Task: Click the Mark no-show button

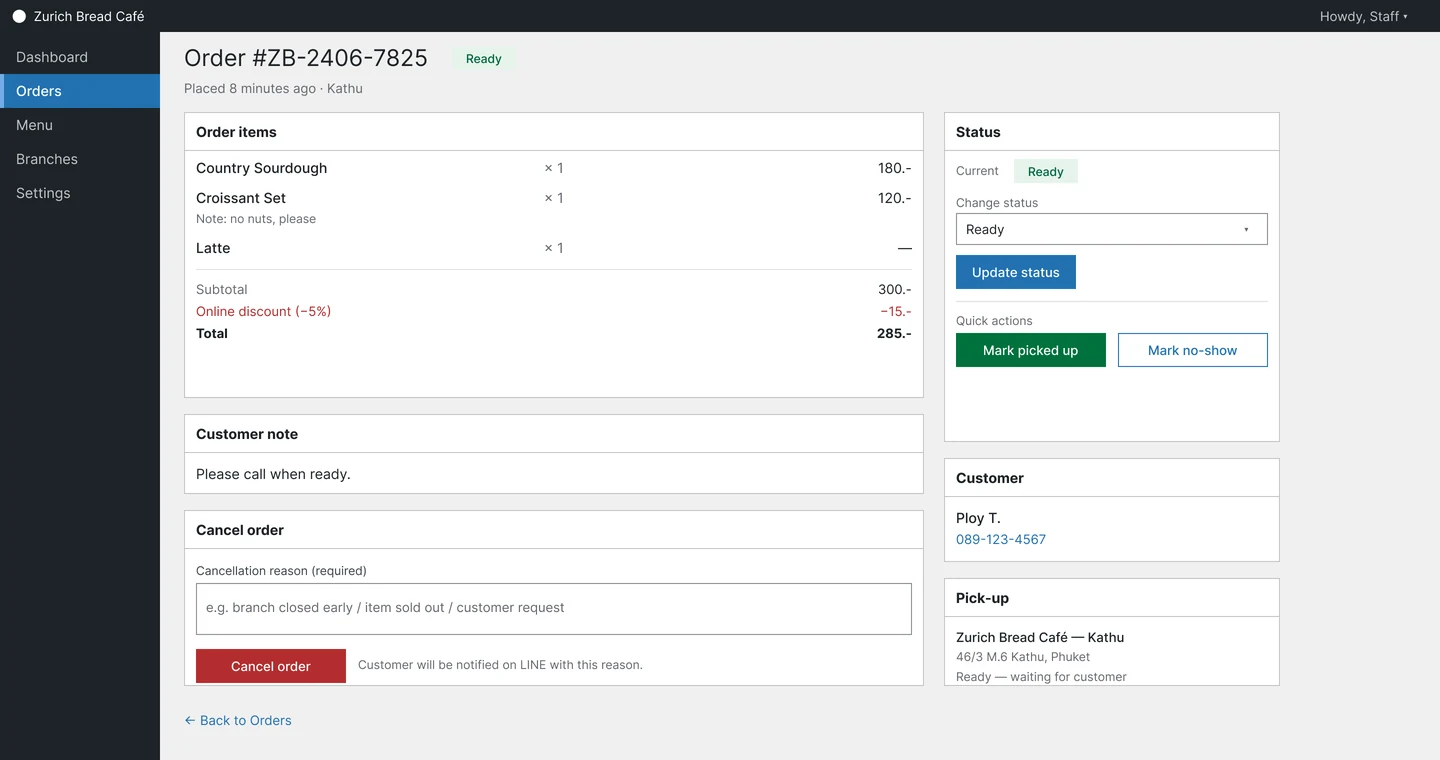Action: (1192, 350)
